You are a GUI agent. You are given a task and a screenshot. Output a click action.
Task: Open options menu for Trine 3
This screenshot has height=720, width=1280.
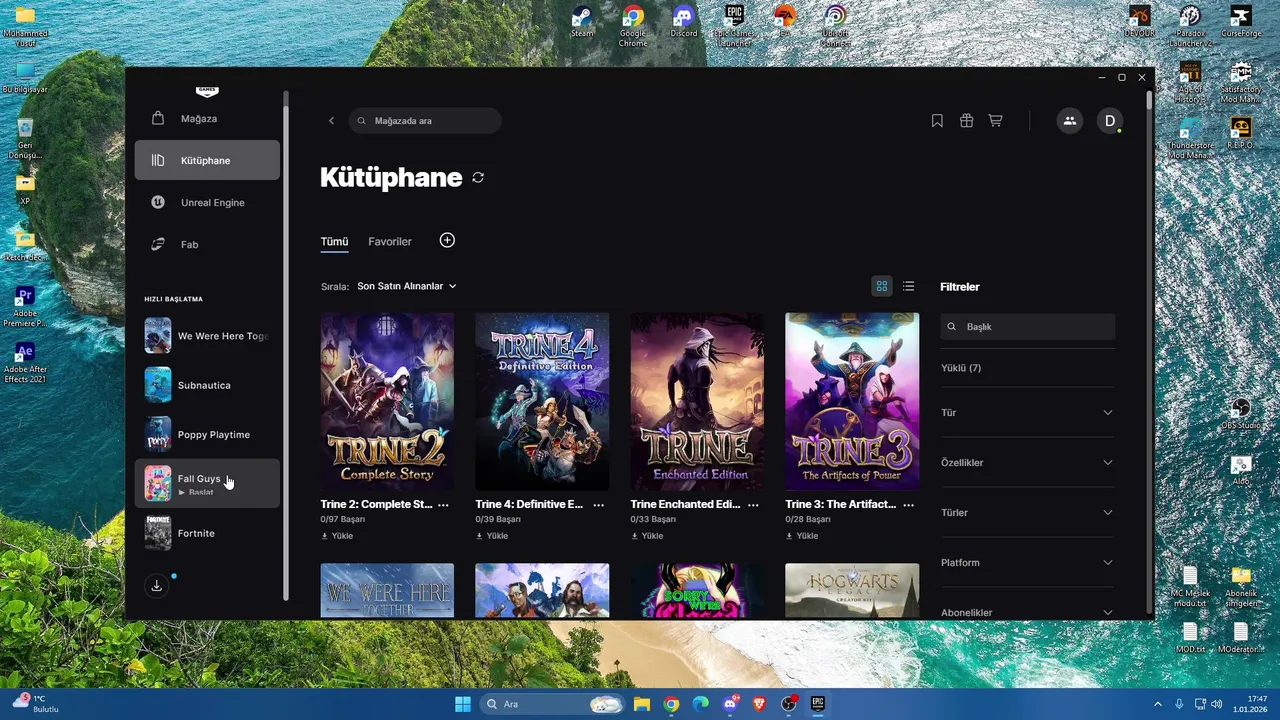908,505
